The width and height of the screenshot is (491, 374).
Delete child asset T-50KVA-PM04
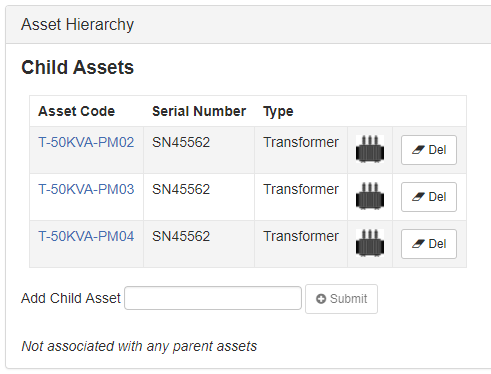[429, 244]
